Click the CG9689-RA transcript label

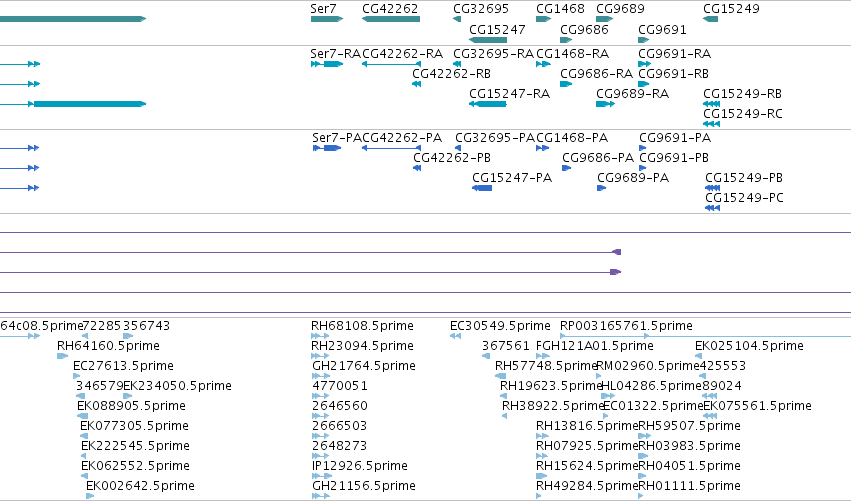[632, 94]
